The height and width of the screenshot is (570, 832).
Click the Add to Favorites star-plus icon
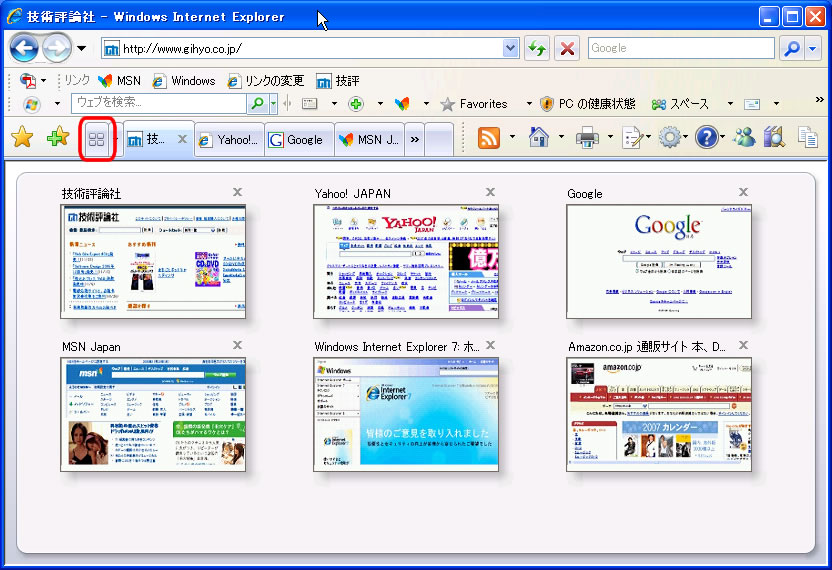58,137
